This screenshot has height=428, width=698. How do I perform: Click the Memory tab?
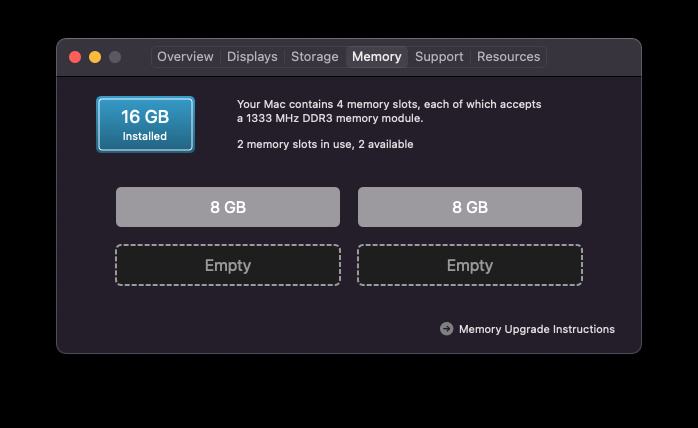pos(376,57)
